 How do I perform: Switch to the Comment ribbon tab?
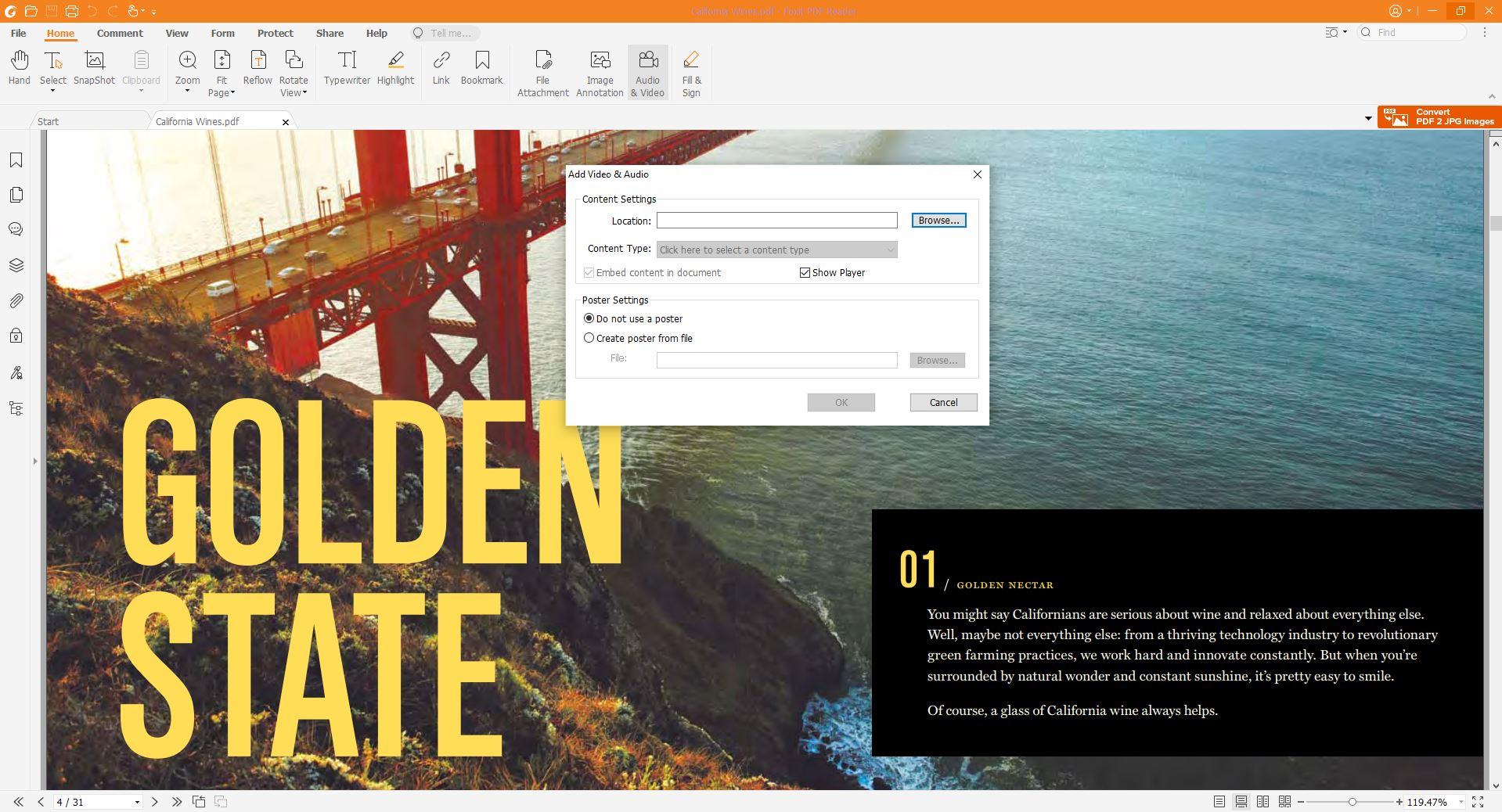[120, 33]
